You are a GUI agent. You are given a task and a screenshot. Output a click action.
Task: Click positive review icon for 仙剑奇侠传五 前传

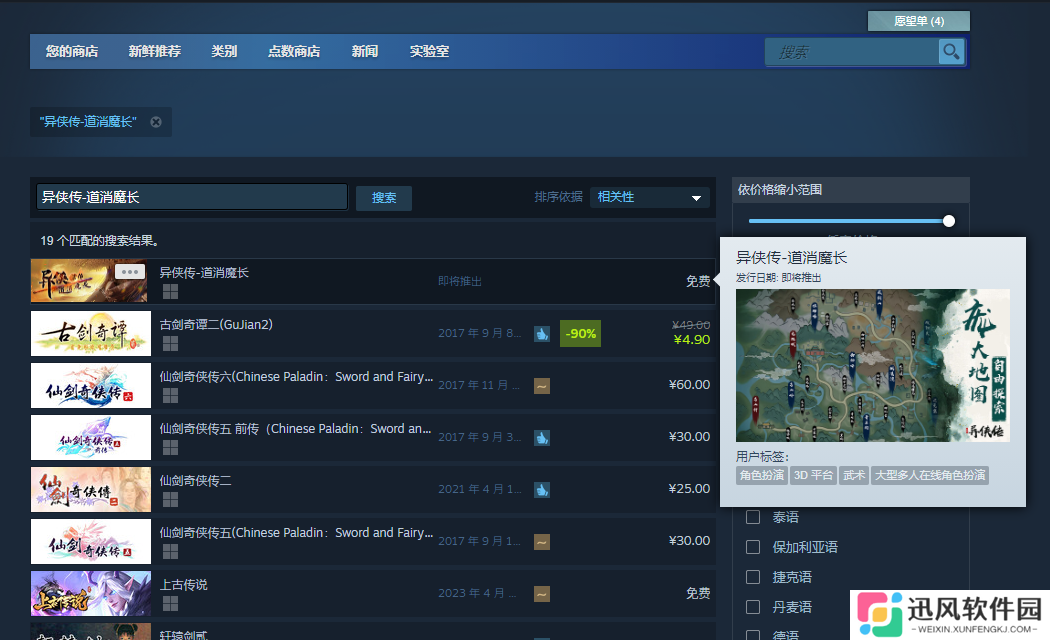click(x=542, y=438)
